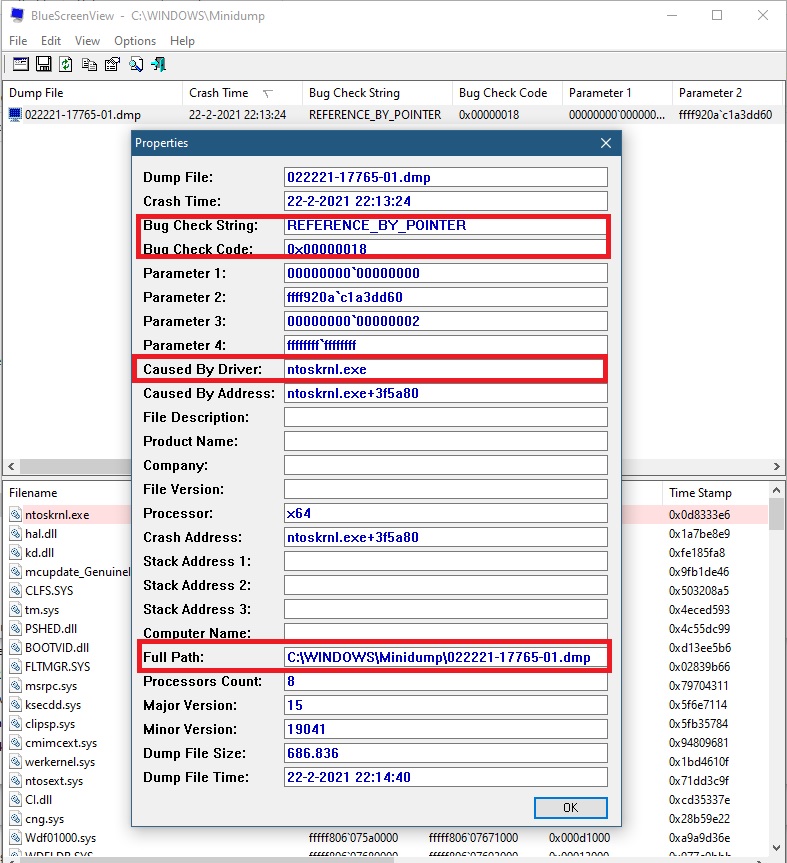Click the Refresh toolbar icon
Viewport: 787px width, 863px height.
tap(66, 65)
